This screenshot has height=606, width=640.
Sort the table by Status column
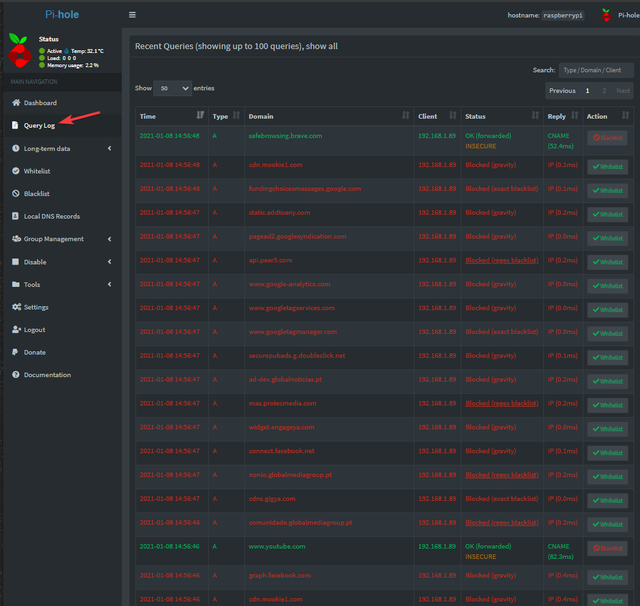click(x=502, y=116)
